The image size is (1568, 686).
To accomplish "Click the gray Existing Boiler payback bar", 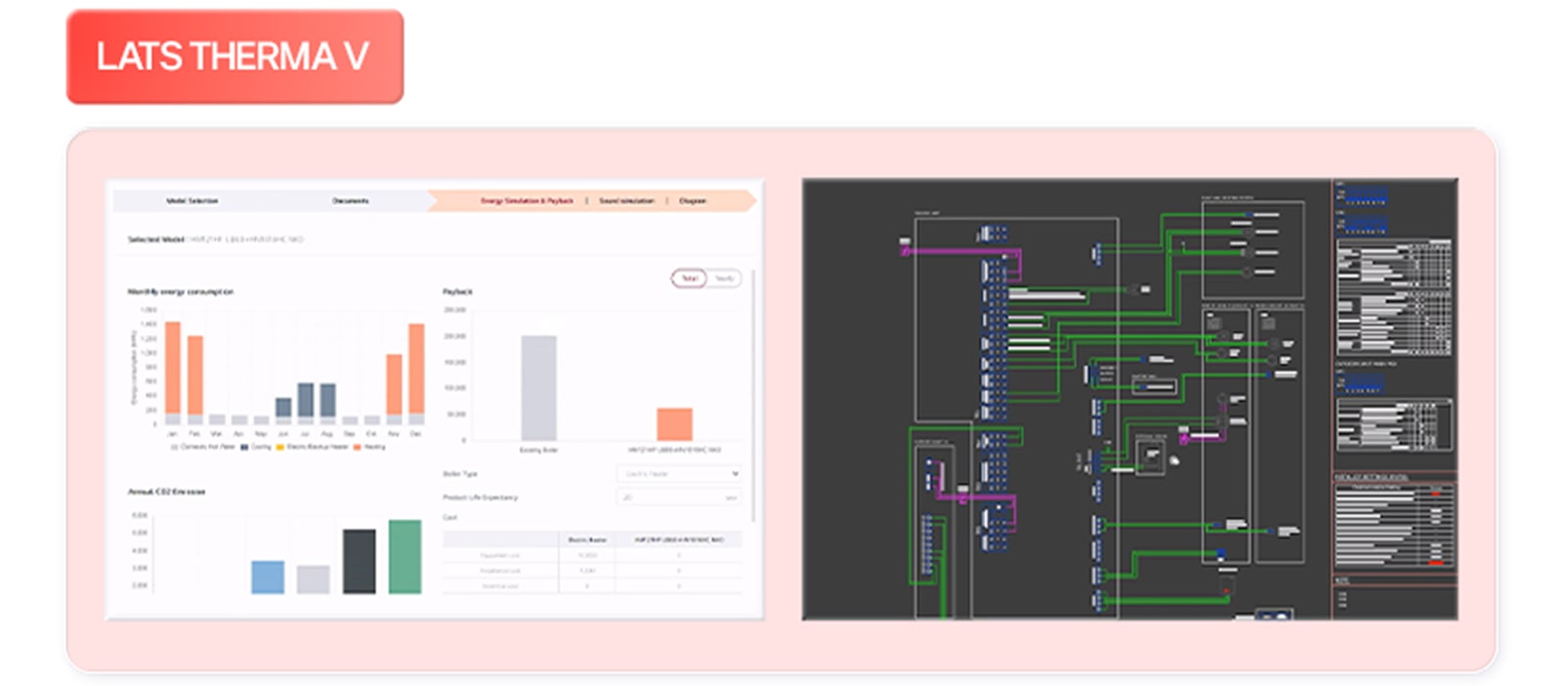I will click(538, 387).
